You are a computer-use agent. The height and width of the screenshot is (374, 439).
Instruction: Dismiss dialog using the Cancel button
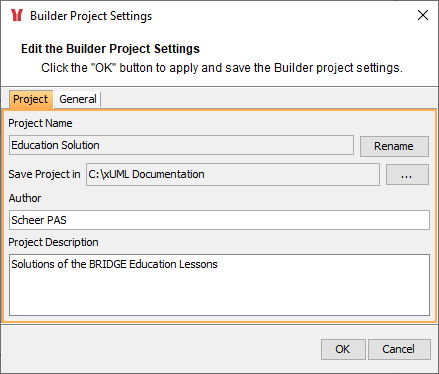(399, 349)
